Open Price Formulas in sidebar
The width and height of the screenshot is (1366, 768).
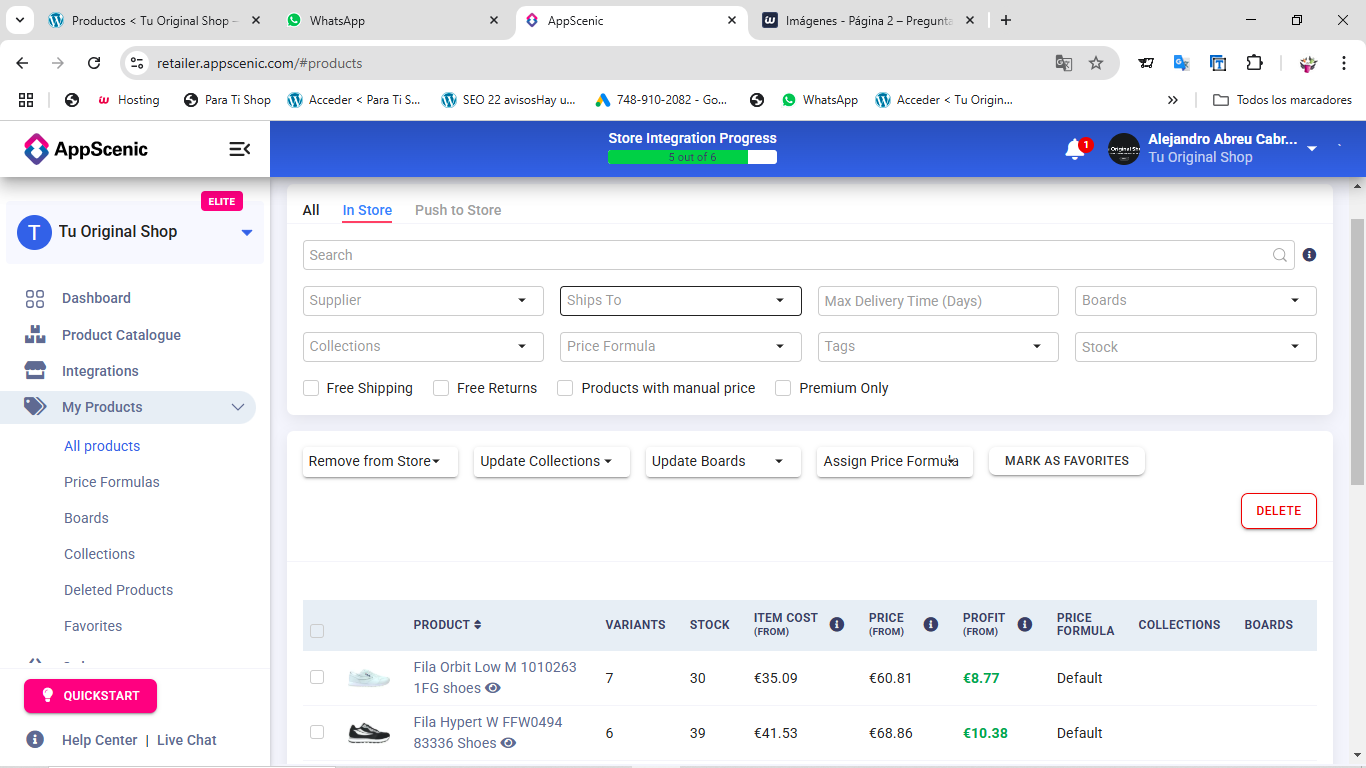[112, 482]
